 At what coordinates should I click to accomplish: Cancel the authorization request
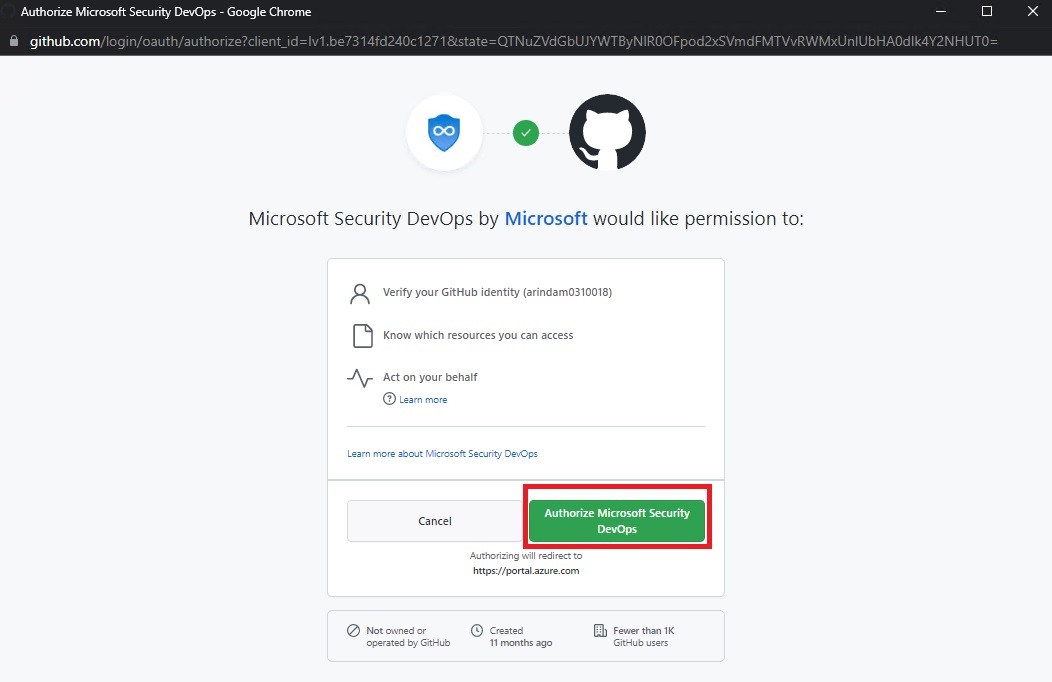(x=435, y=521)
